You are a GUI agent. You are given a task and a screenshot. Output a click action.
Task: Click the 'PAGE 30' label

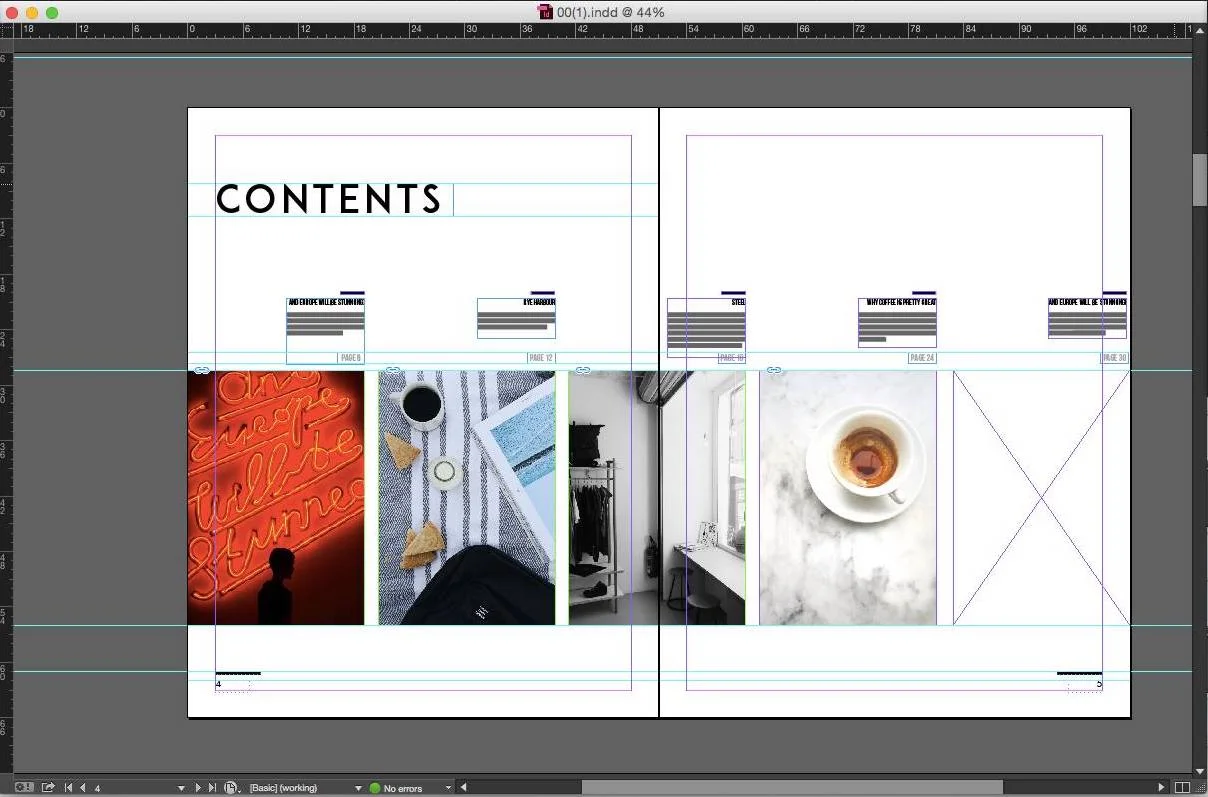coord(1114,358)
